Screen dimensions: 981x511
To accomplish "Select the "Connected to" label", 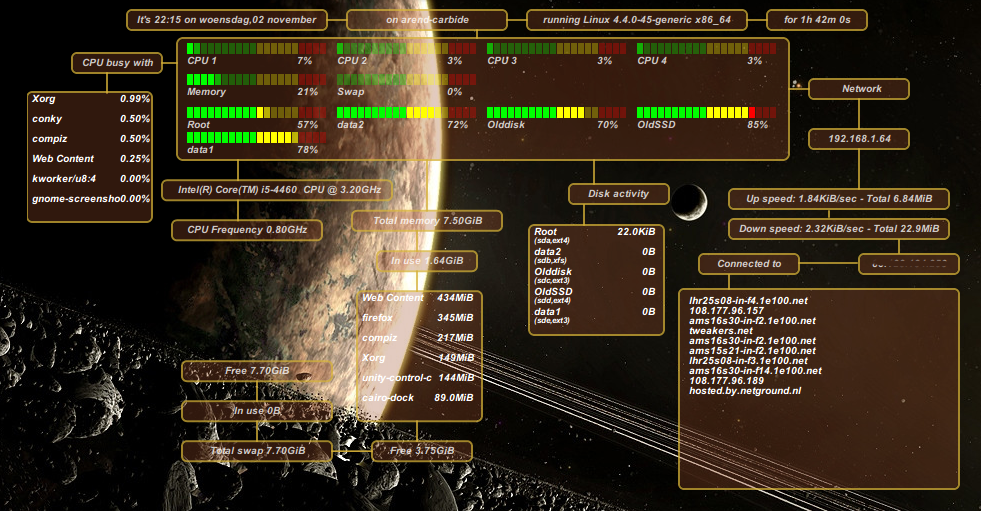I will (x=749, y=264).
